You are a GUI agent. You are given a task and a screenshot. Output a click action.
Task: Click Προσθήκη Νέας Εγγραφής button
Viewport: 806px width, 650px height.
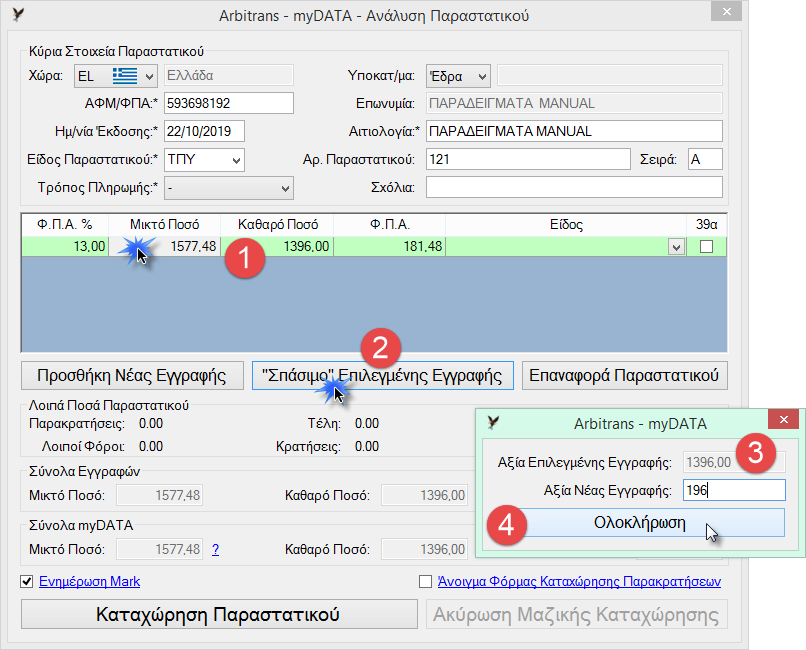132,376
